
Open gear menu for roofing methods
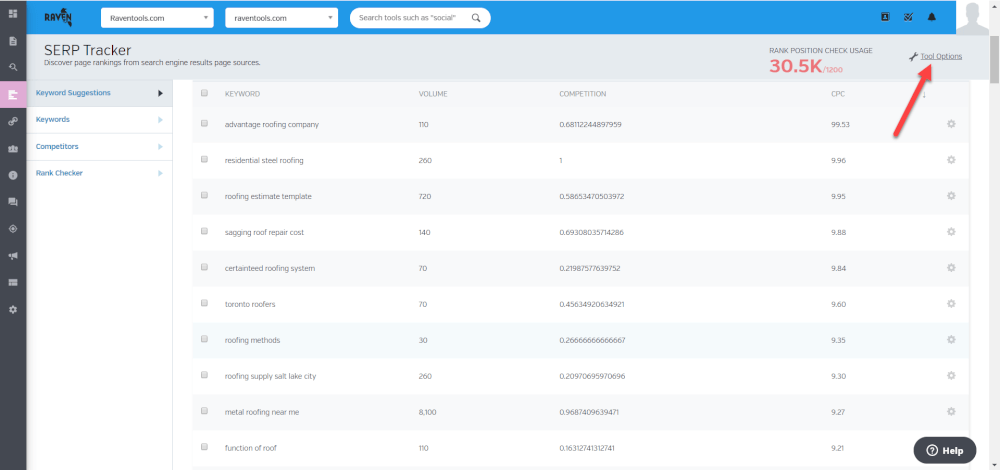[951, 340]
